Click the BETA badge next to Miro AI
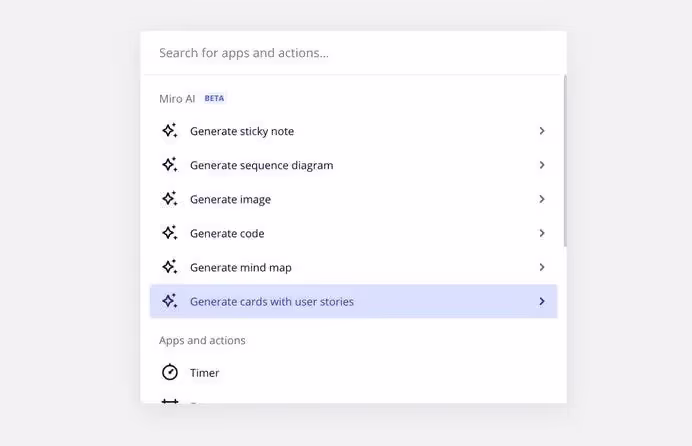This screenshot has width=692, height=446. click(x=215, y=99)
